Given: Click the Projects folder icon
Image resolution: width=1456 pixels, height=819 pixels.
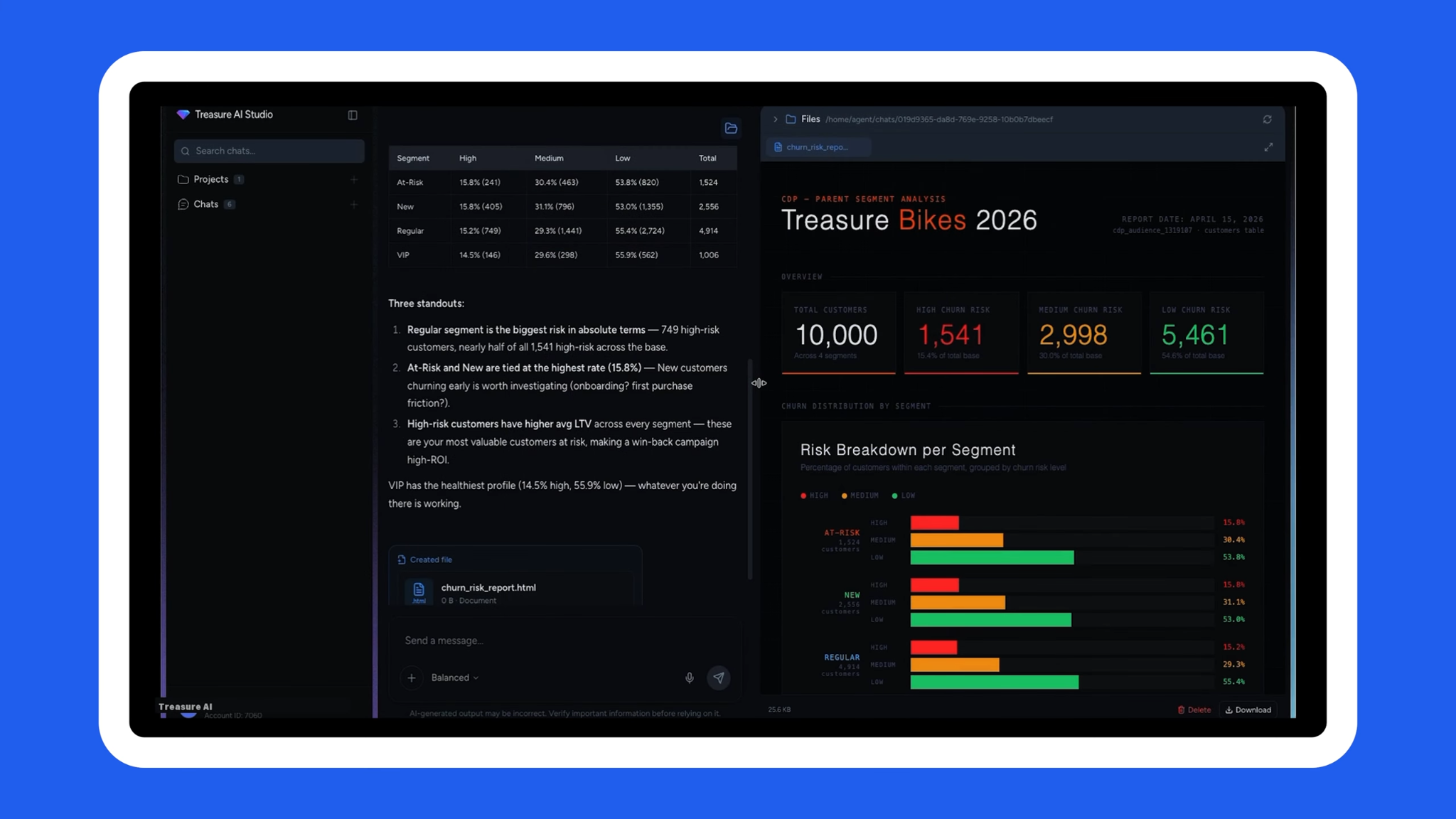Looking at the screenshot, I should (183, 179).
